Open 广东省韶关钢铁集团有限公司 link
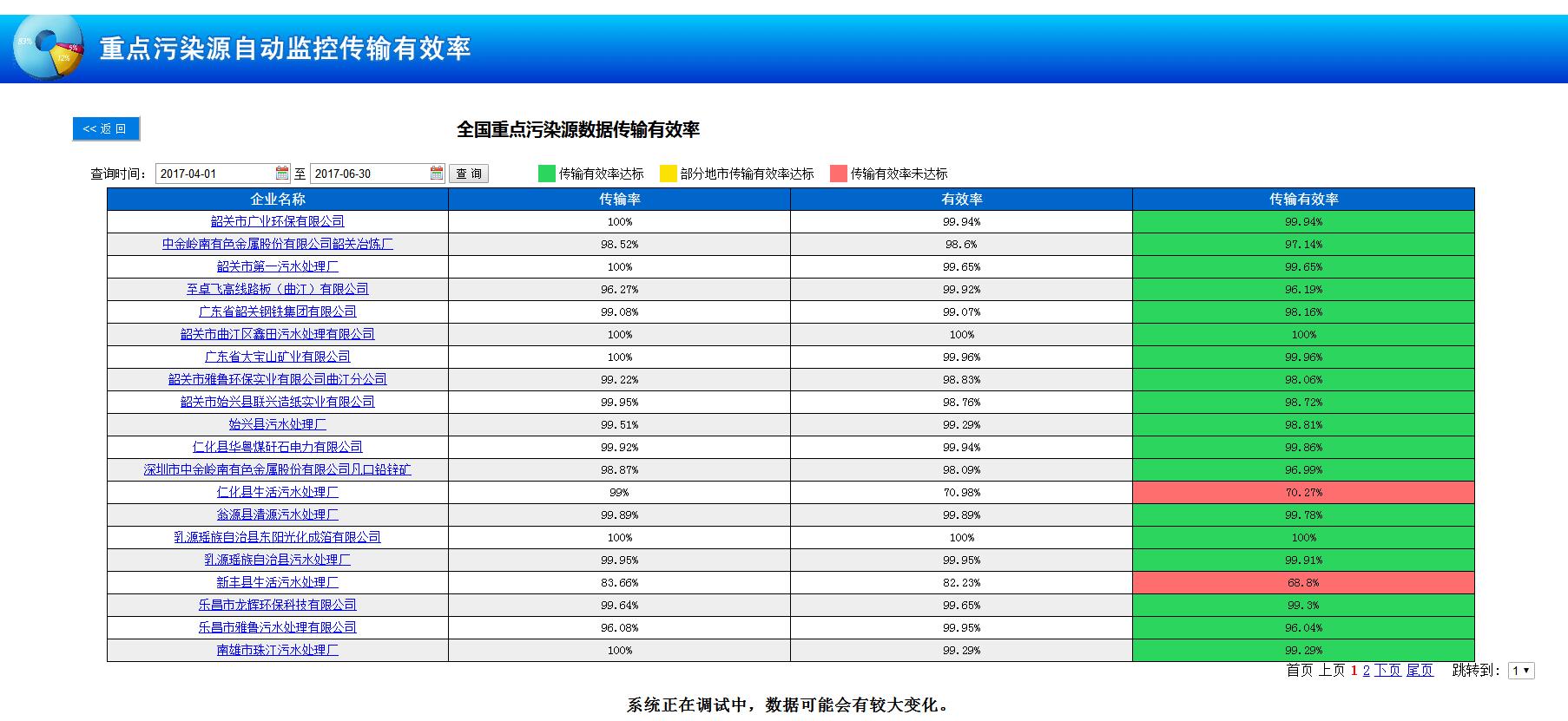 278,311
